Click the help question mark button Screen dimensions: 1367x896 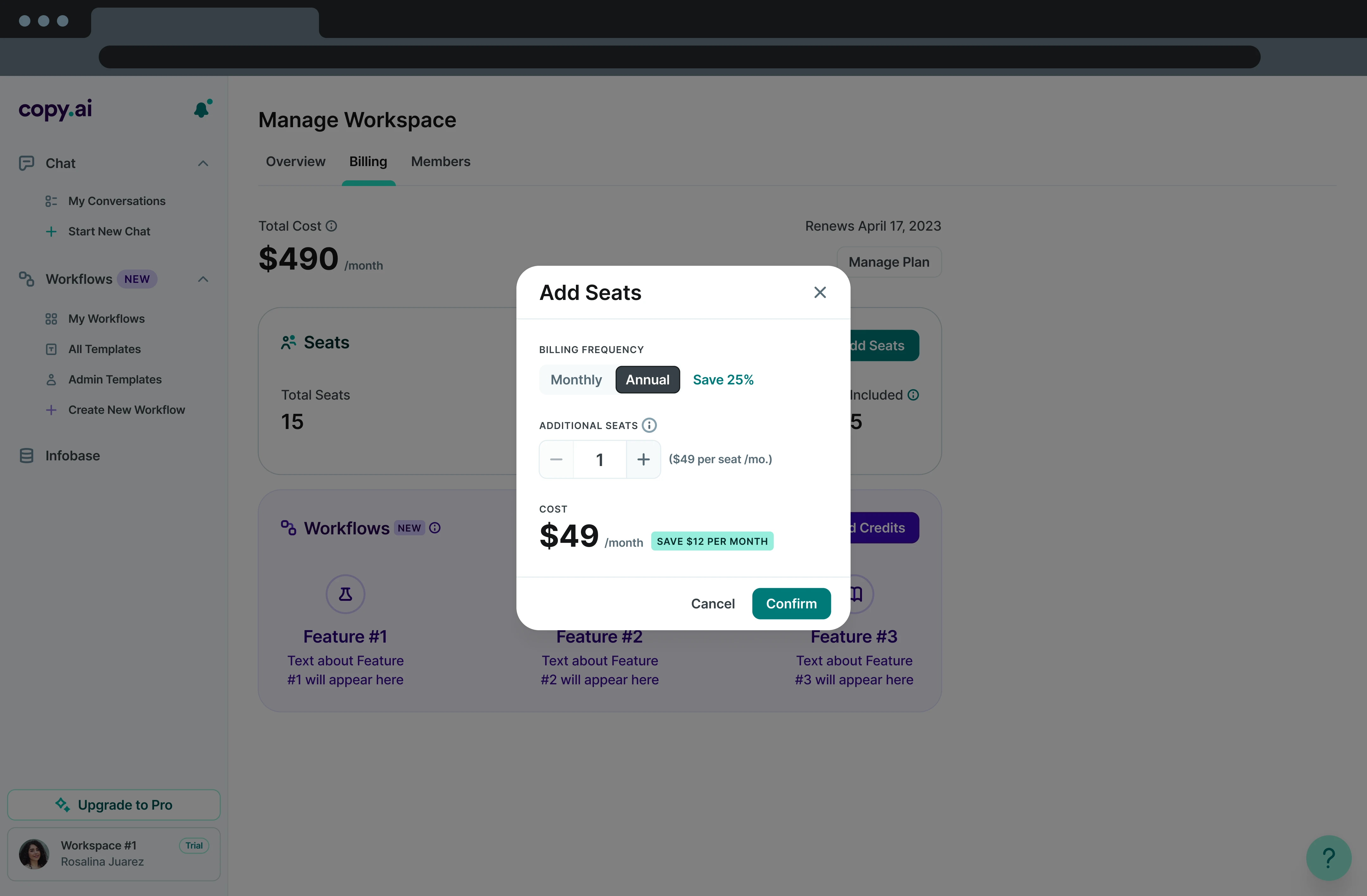(x=1328, y=857)
